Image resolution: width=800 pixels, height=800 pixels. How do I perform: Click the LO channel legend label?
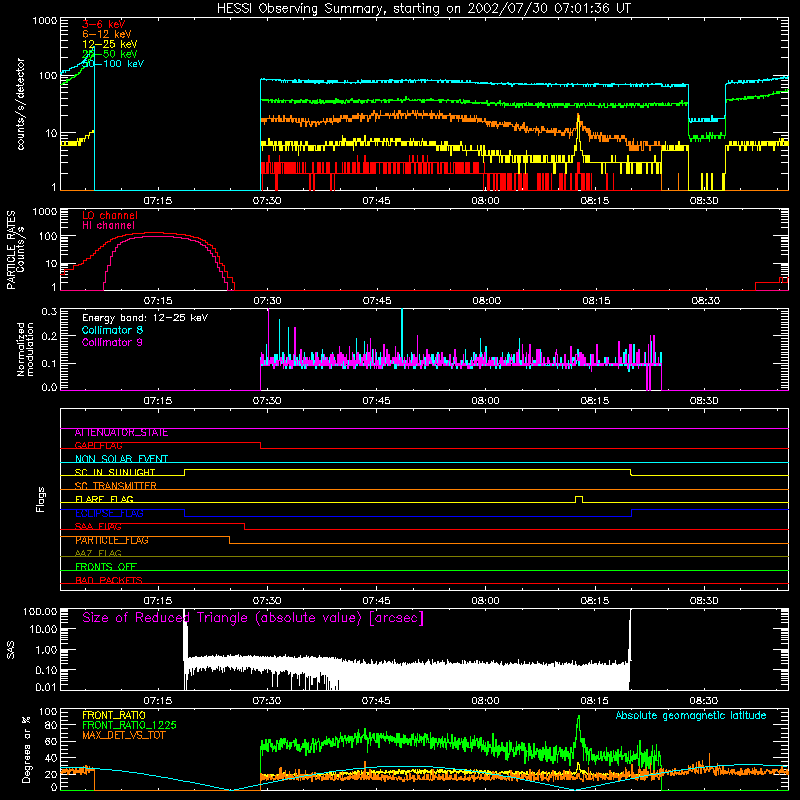pyautogui.click(x=110, y=215)
